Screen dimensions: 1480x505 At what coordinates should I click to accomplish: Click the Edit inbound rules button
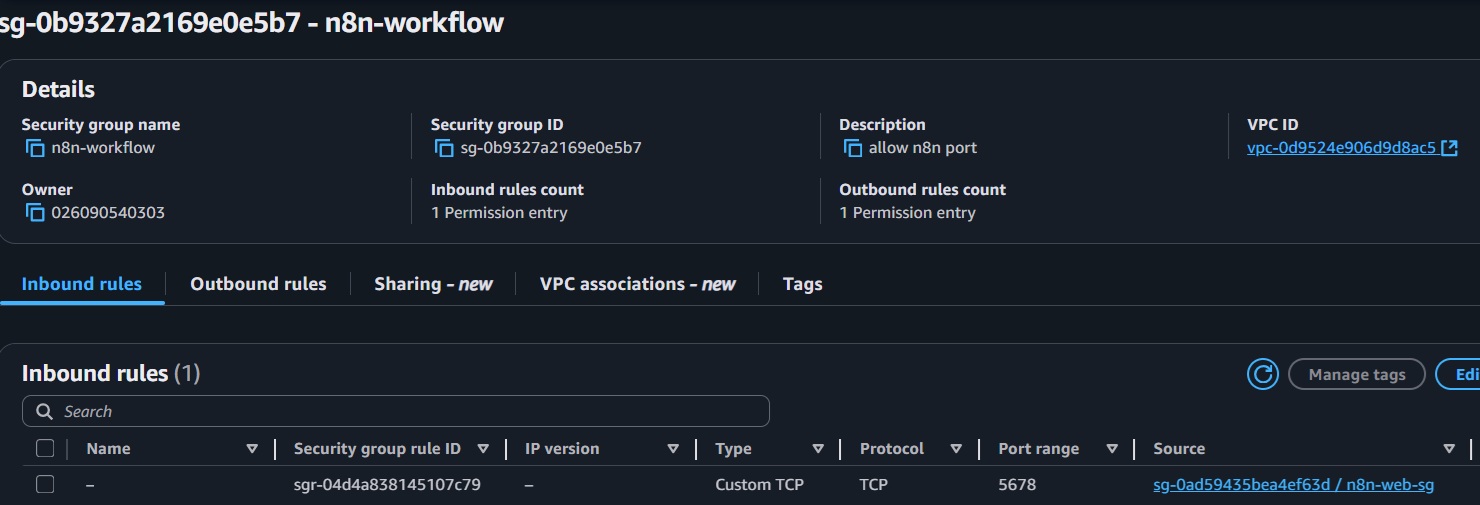[x=1458, y=374]
